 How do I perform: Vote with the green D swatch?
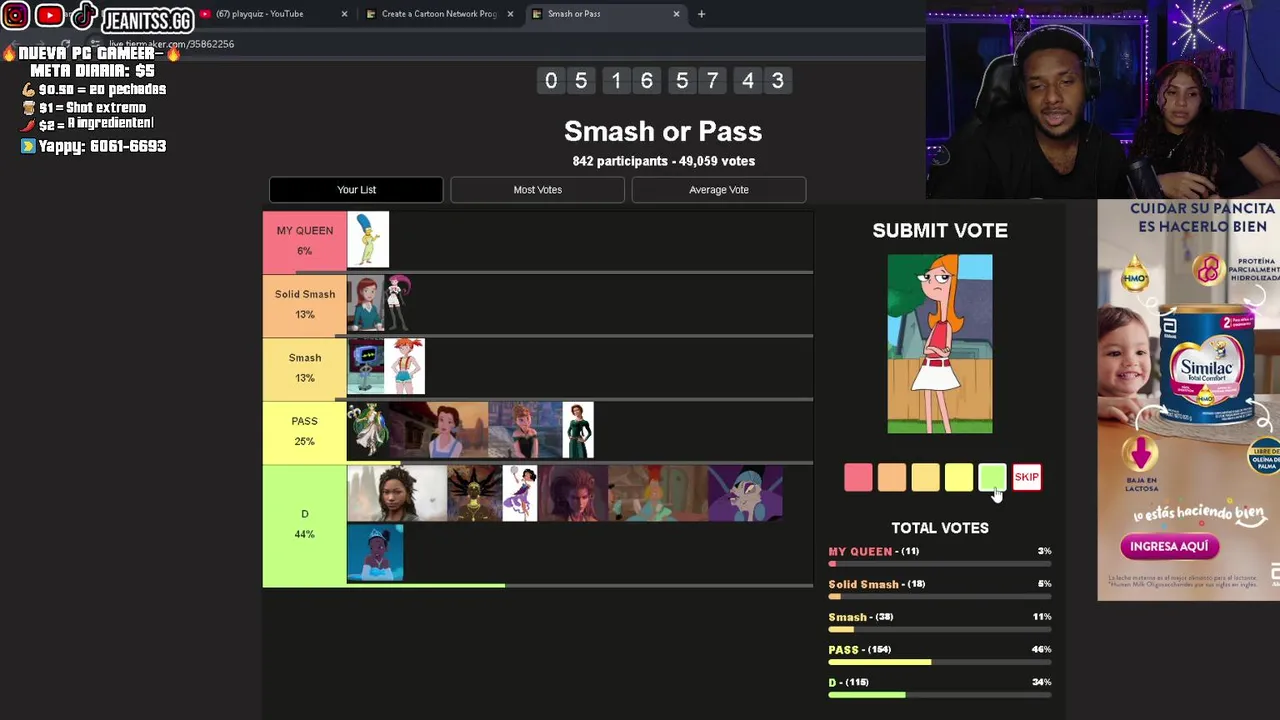pyautogui.click(x=992, y=478)
